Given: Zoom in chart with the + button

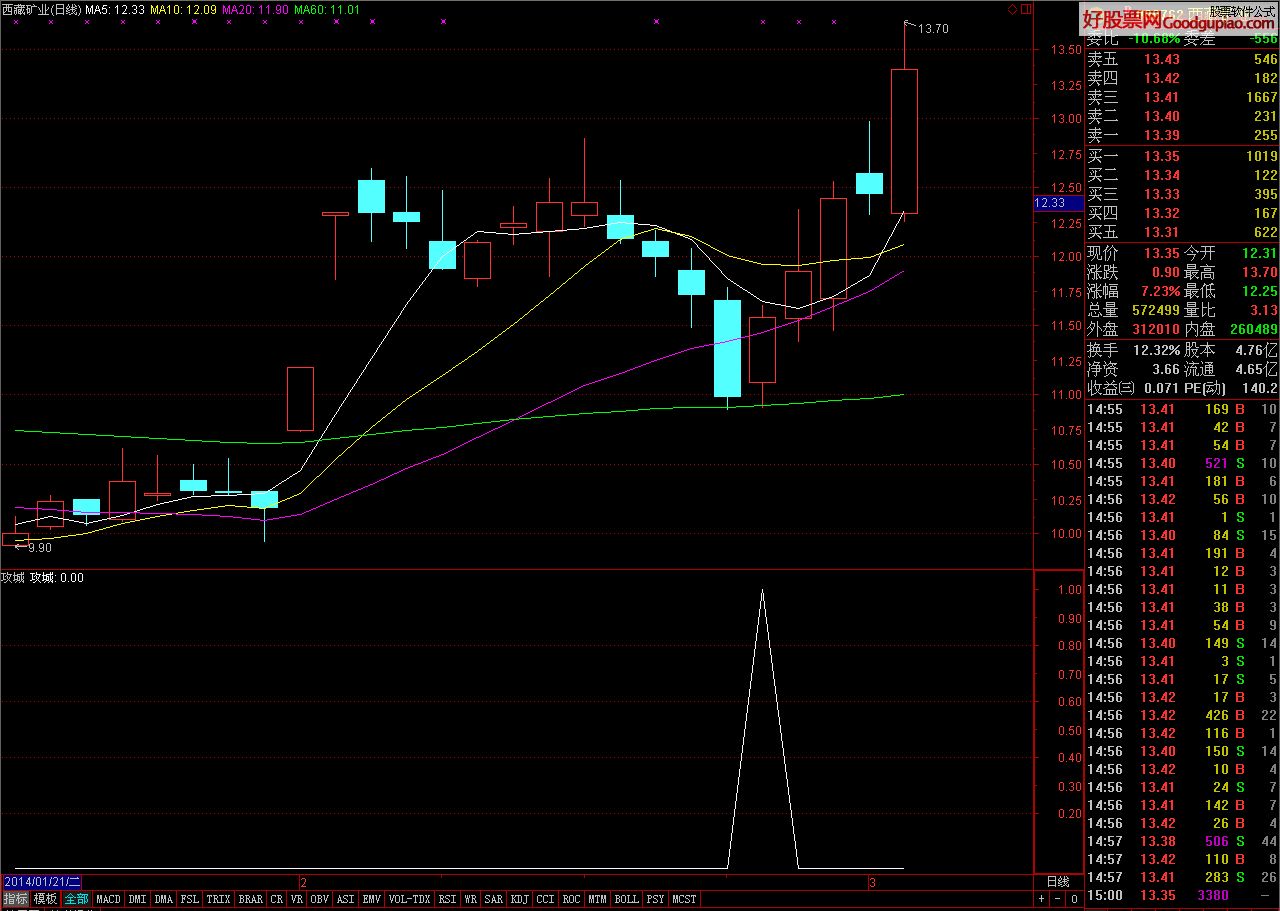Looking at the screenshot, I should pyautogui.click(x=1041, y=899).
